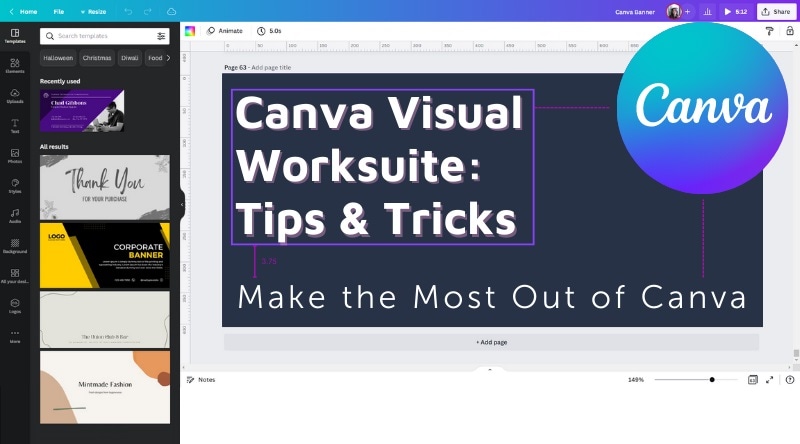800x444 pixels.
Task: Select the Corporate Banner template
Action: coord(105,255)
